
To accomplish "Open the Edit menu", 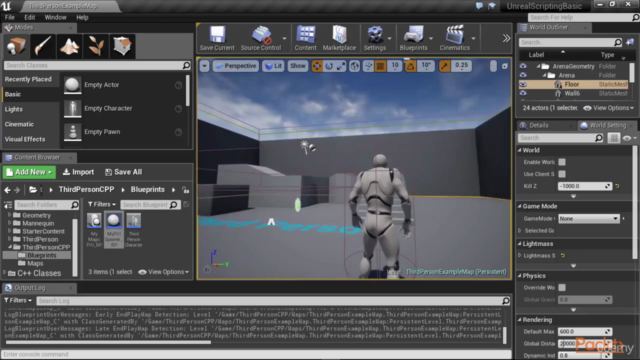I will tap(29, 18).
